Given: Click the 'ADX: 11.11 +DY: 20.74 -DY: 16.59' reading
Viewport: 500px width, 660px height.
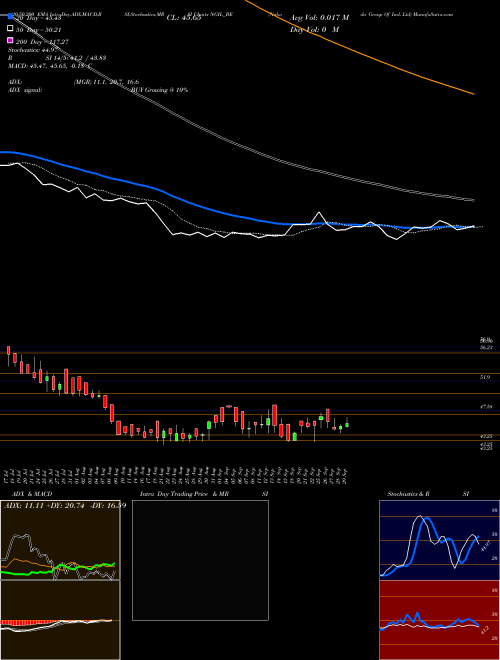Looking at the screenshot, I should point(65,505).
